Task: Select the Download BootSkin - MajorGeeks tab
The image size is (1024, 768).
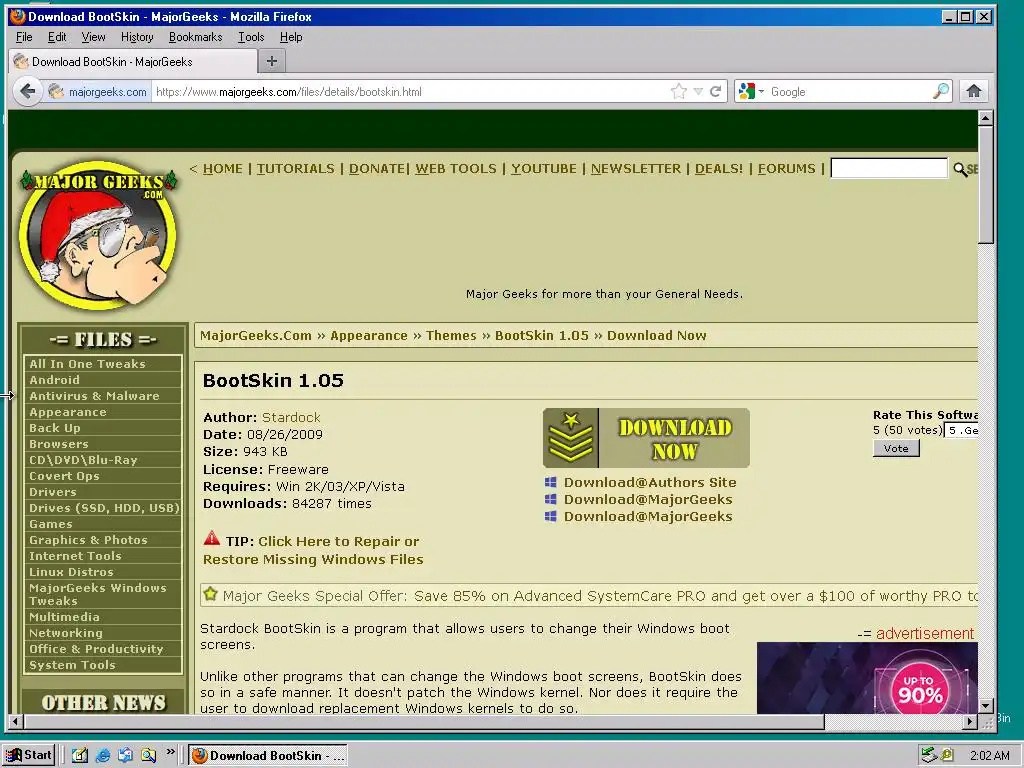Action: [x=133, y=61]
